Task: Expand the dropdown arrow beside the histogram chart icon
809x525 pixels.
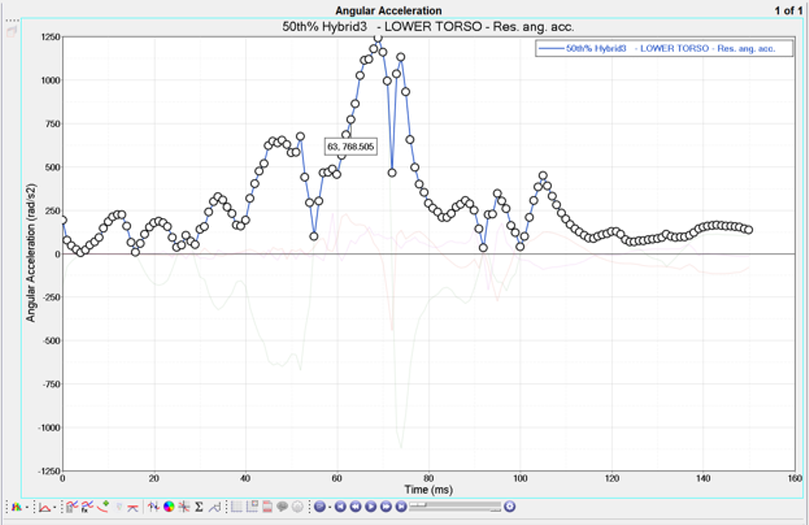Action: tap(28, 507)
